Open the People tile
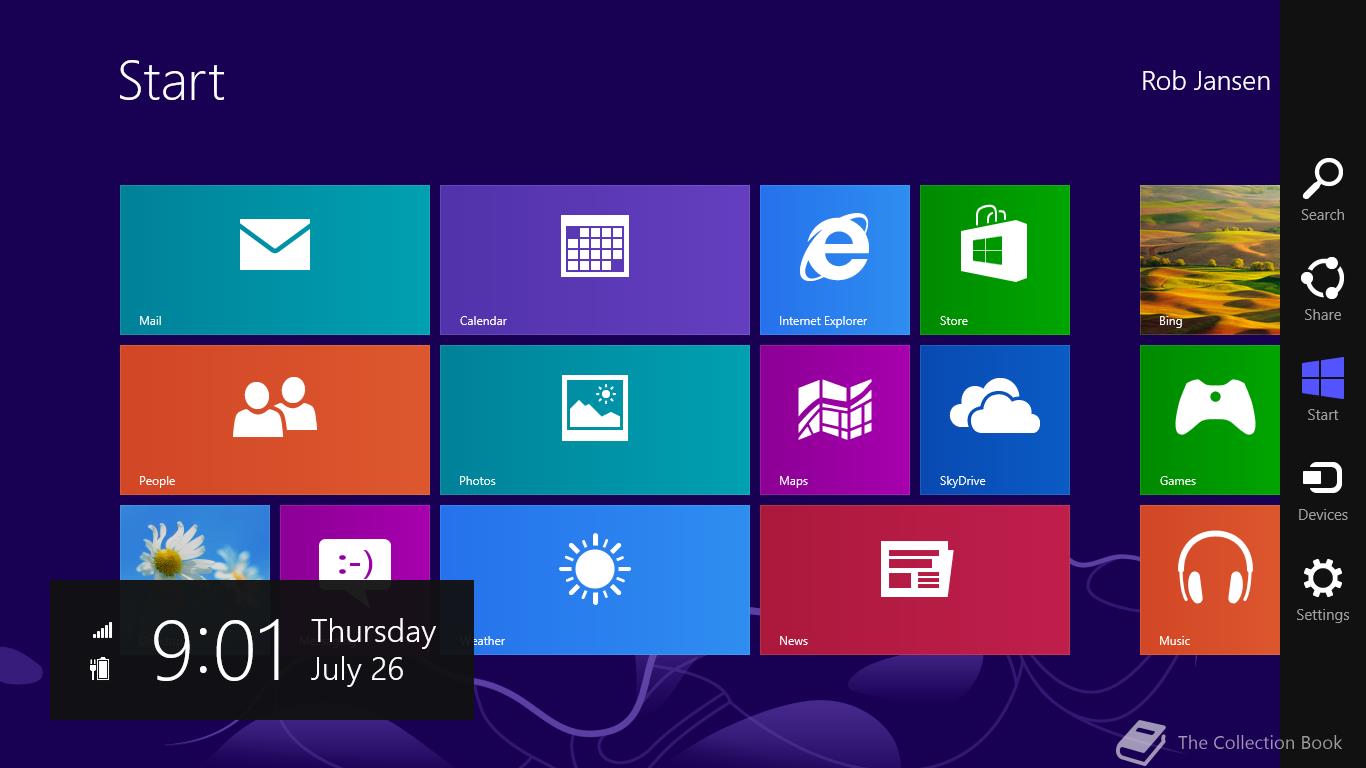The height and width of the screenshot is (768, 1366). point(275,420)
